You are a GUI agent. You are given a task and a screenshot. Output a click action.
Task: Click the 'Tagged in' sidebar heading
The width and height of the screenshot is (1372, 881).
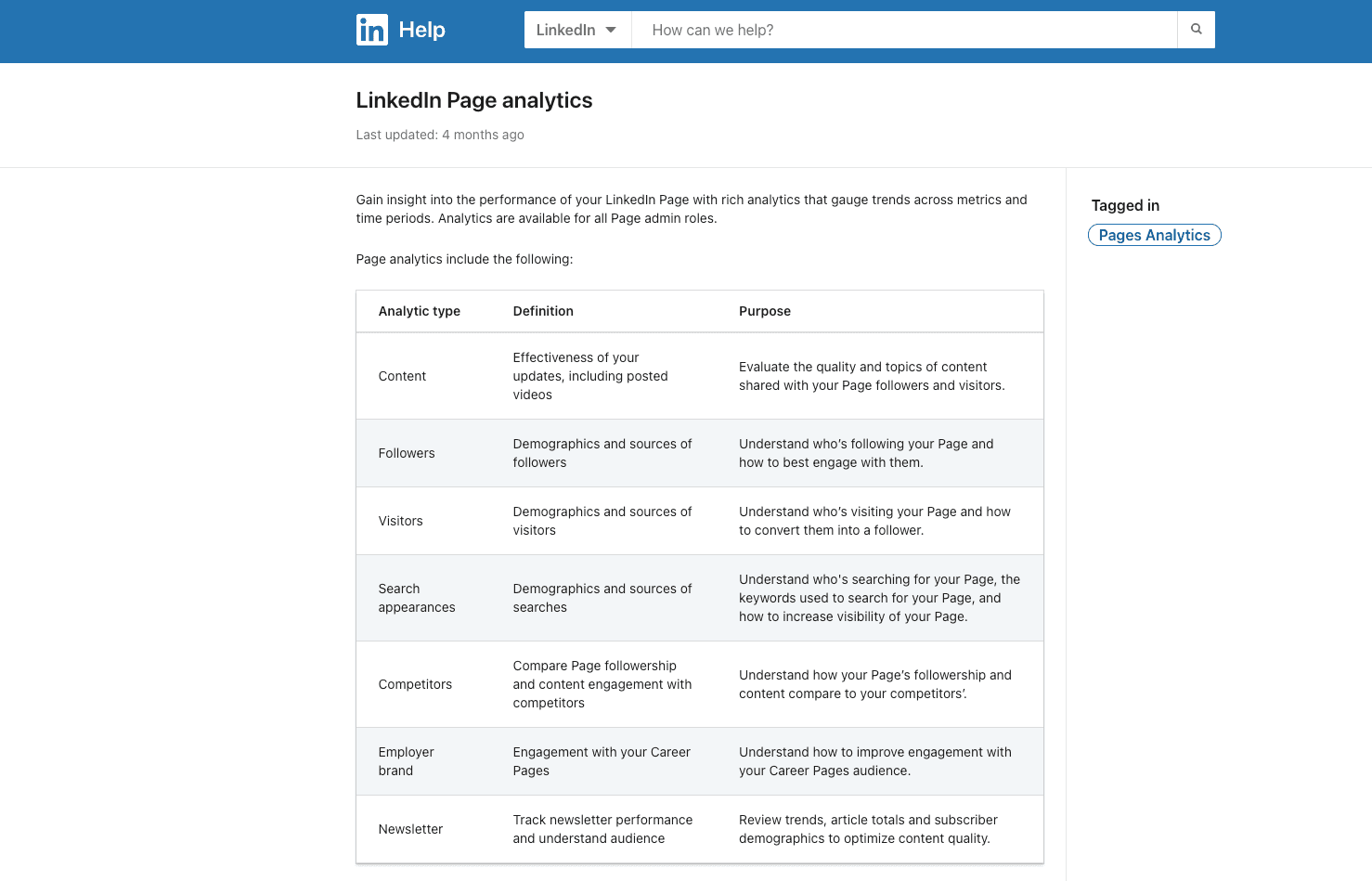pos(1125,205)
